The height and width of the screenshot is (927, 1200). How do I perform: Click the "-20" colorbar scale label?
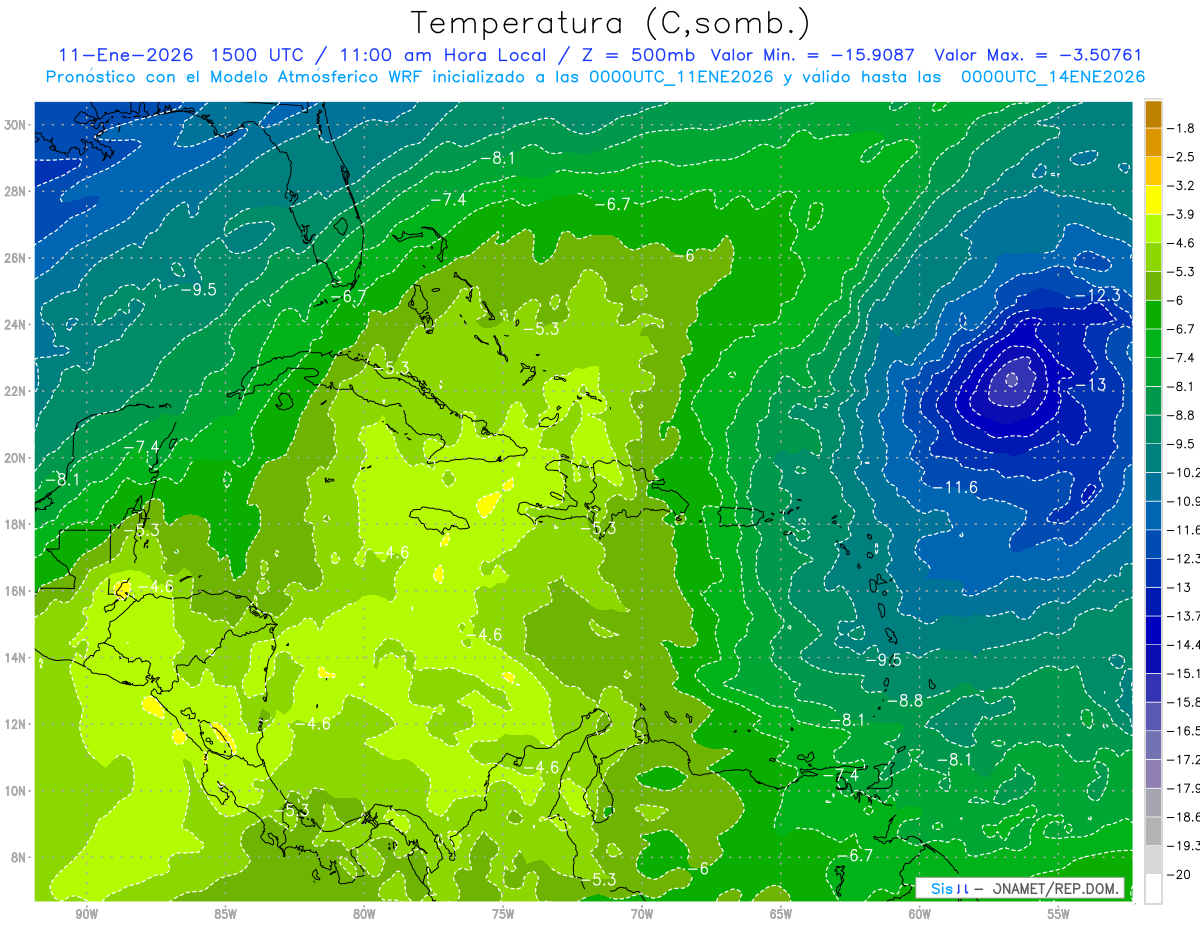coord(1180,875)
